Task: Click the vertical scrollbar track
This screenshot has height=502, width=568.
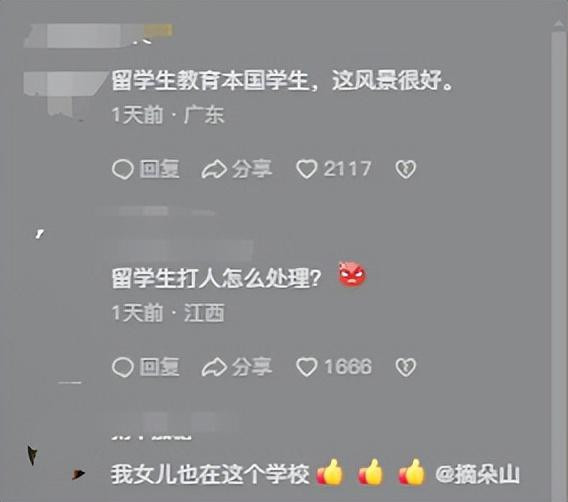Action: [559, 264]
